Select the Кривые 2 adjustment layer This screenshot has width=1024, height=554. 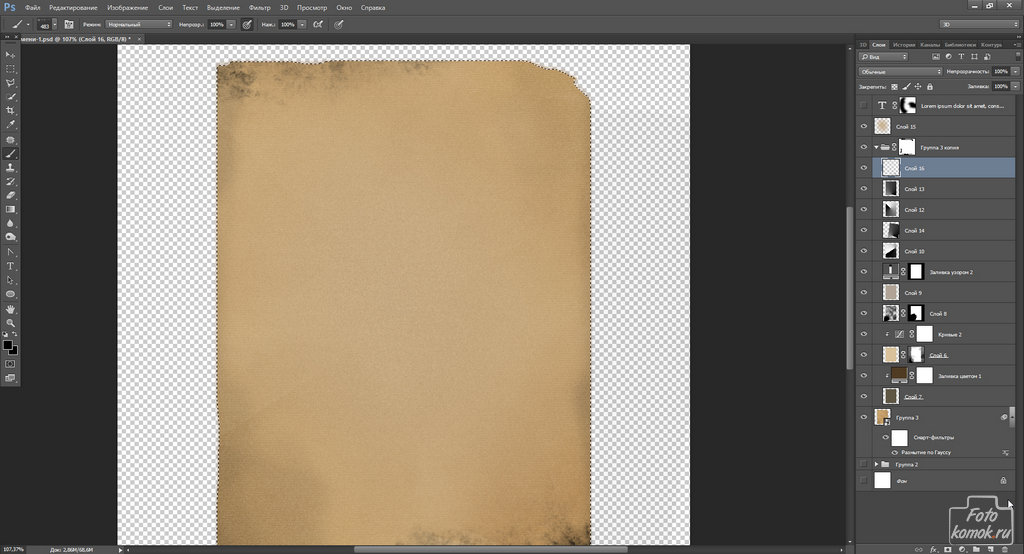950,334
